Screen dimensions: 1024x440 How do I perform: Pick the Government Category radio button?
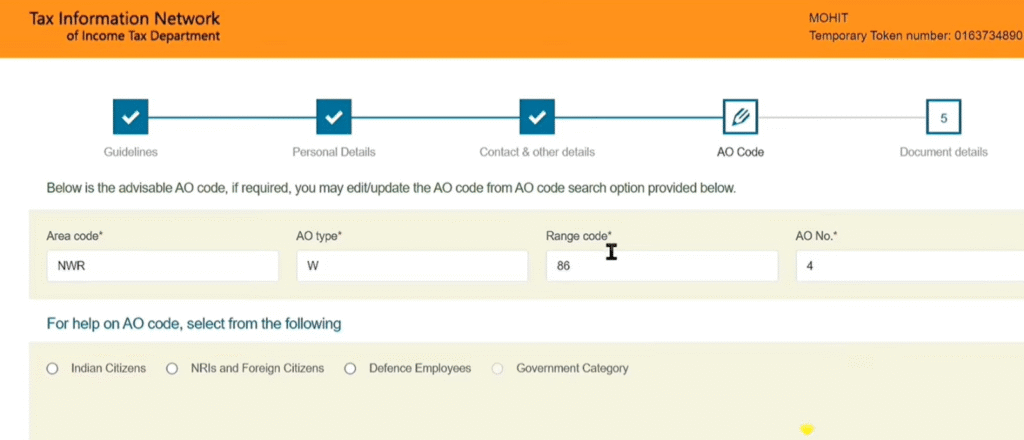(498, 369)
